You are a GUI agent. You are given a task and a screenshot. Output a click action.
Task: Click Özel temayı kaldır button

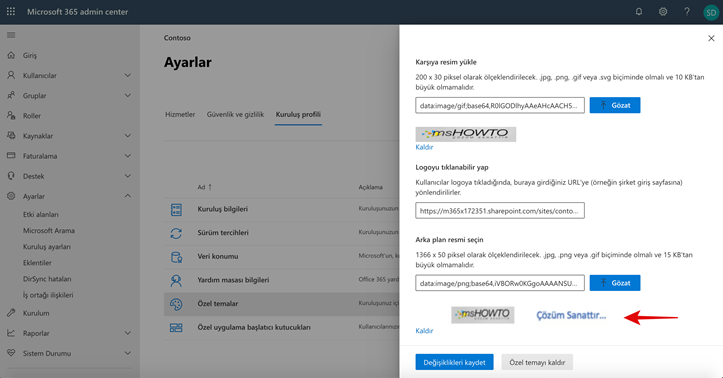(x=537, y=362)
